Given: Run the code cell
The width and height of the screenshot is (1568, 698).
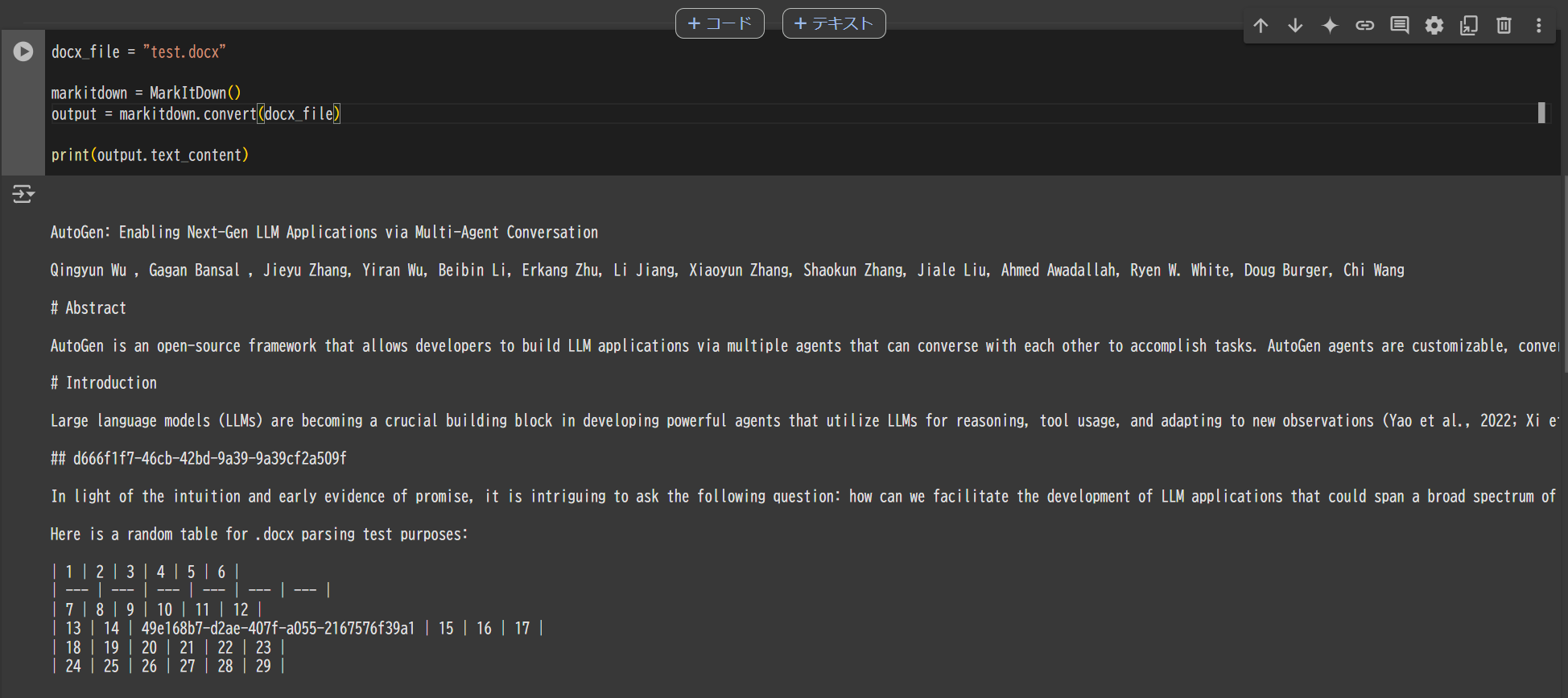Looking at the screenshot, I should pyautogui.click(x=23, y=51).
